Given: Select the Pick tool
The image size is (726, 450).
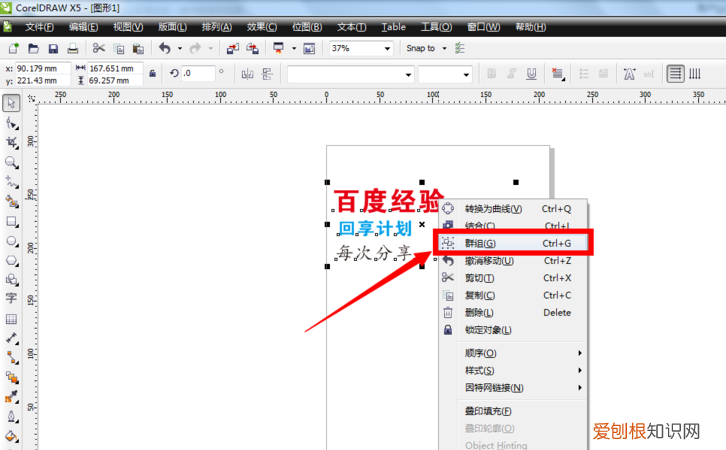Looking at the screenshot, I should coord(11,102).
